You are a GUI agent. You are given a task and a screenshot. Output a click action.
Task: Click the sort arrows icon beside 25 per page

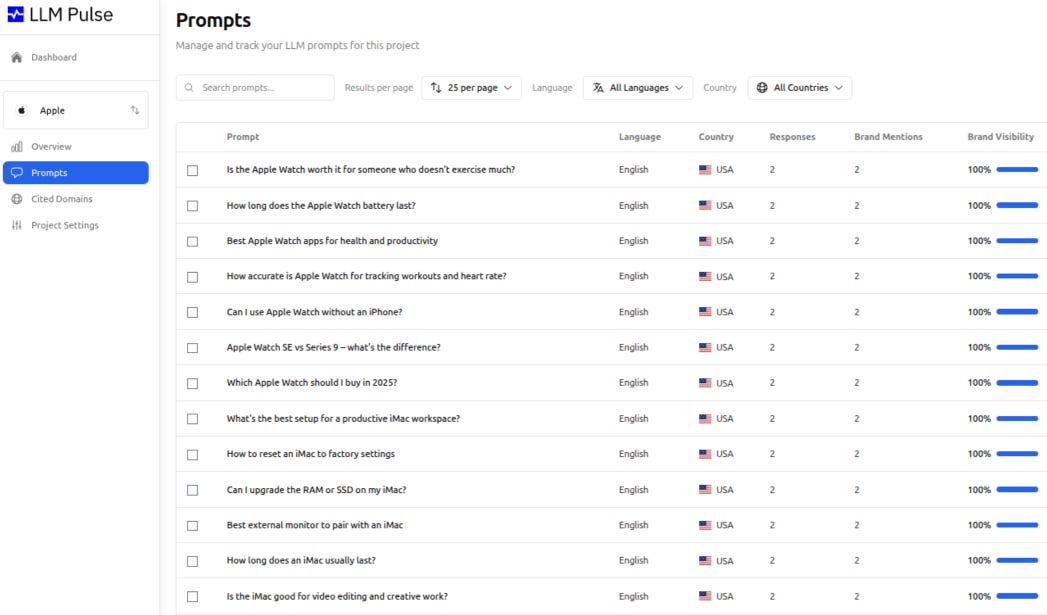tap(436, 87)
